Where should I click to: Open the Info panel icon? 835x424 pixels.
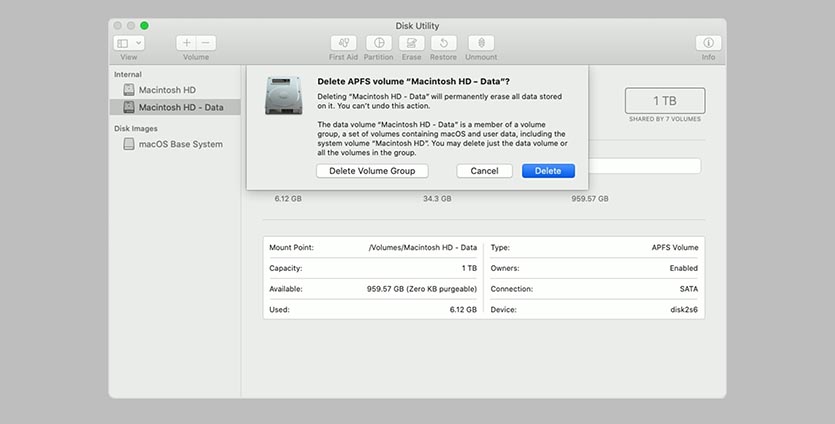708,43
